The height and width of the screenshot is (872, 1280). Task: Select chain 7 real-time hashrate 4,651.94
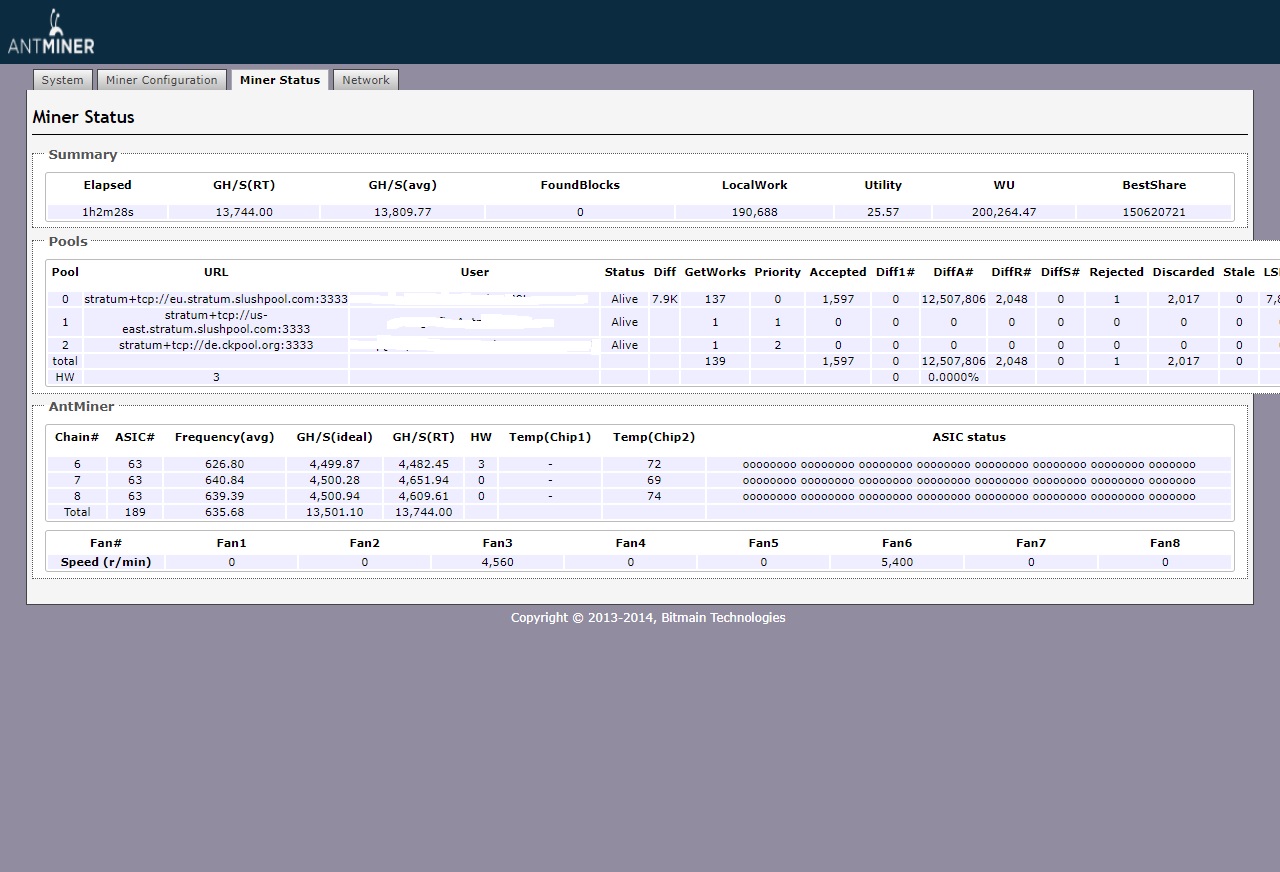[x=424, y=480]
